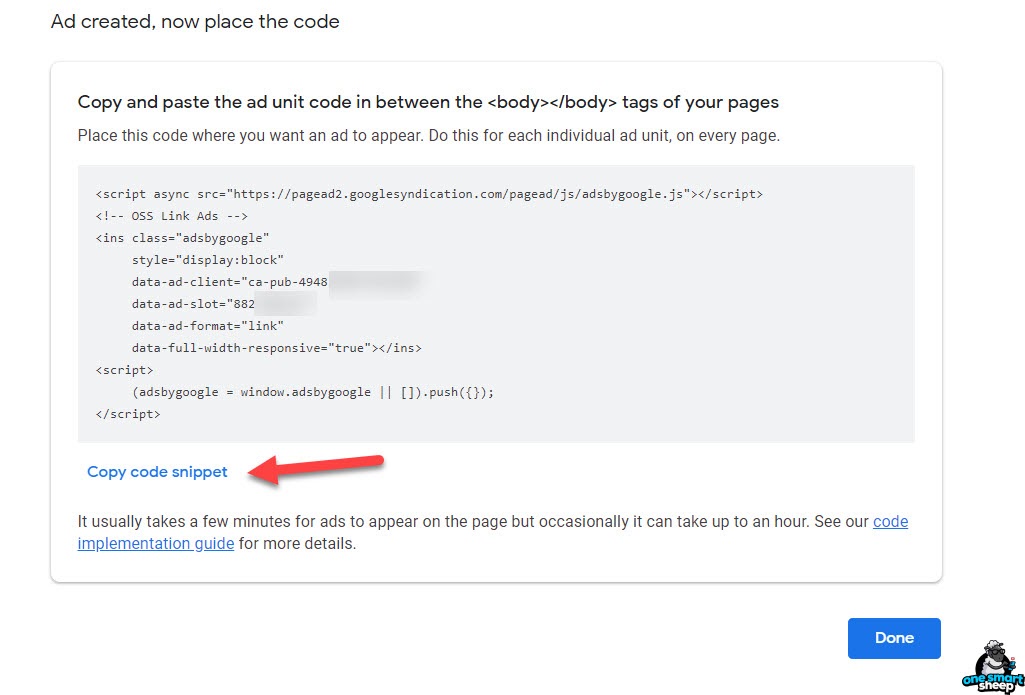Click the data-ad-client ca-pub-4948 line
The image size is (1025, 695).
coord(229,282)
